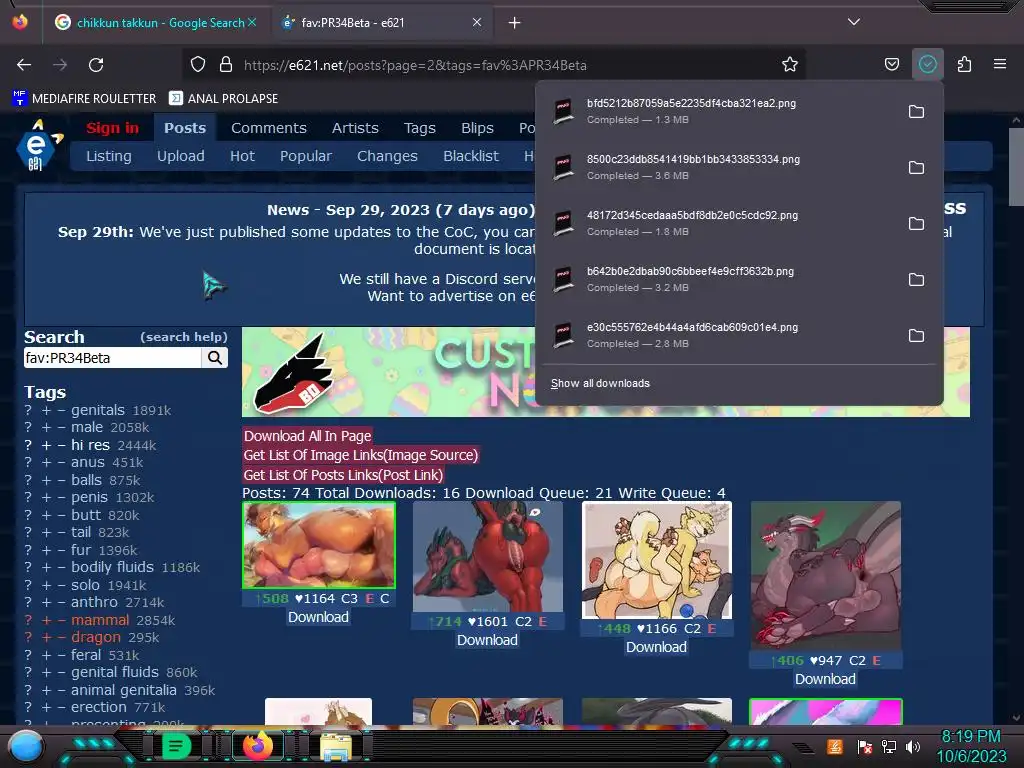The height and width of the screenshot is (768, 1024).
Task: Open the Firefox hamburger menu
Action: [999, 65]
